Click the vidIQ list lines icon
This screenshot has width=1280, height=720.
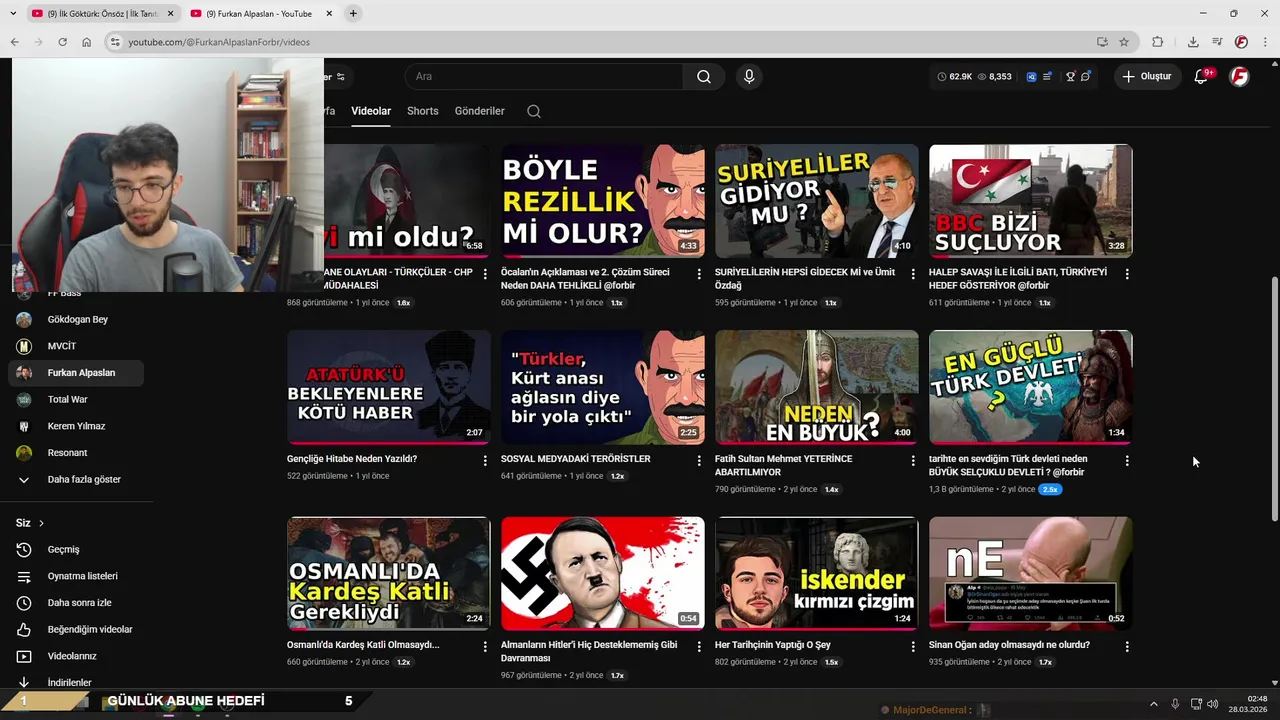1047,77
